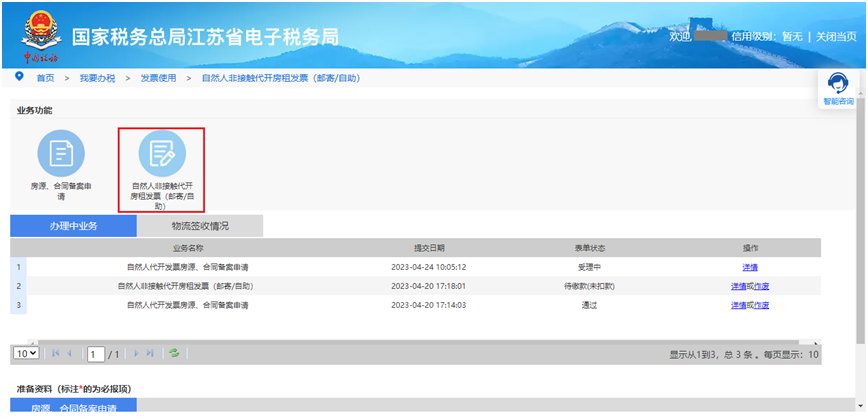Click the location pin breadcrumb icon

point(20,76)
